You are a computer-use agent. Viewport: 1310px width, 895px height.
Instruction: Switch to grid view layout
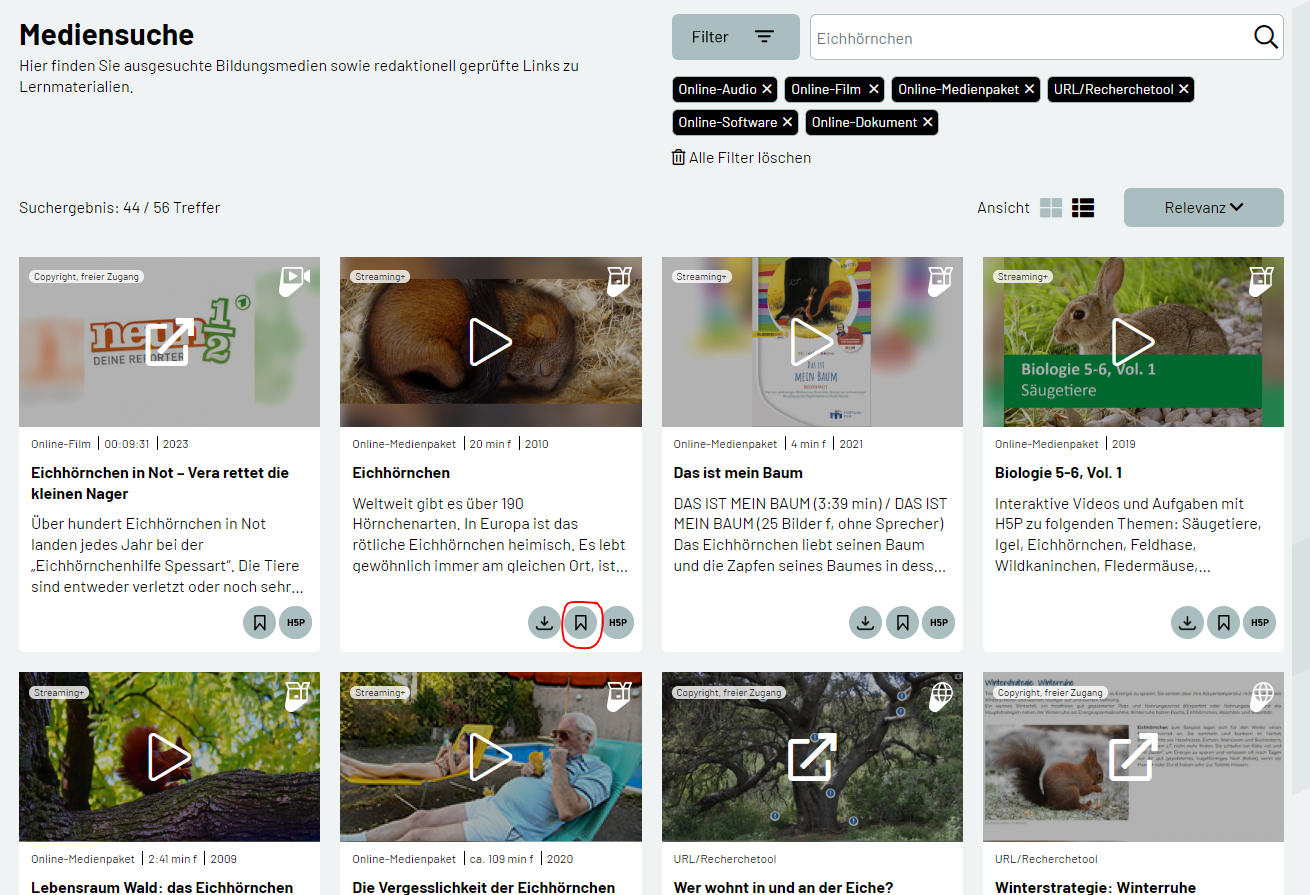1051,208
